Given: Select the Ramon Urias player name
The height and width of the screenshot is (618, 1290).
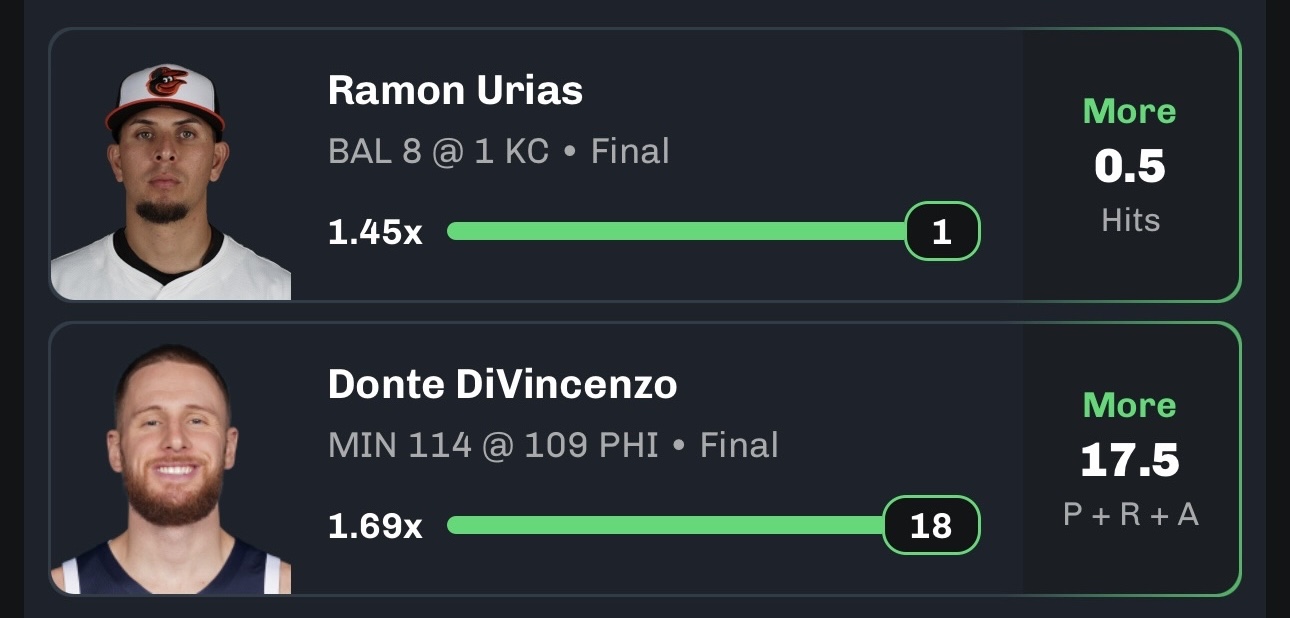Looking at the screenshot, I should (x=455, y=91).
